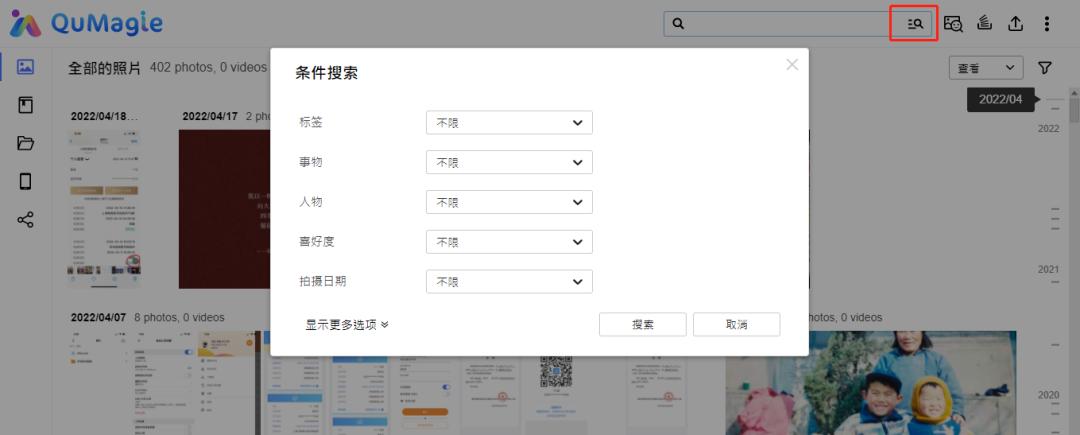
Task: Expand the 人物 dropdown
Action: pos(509,202)
